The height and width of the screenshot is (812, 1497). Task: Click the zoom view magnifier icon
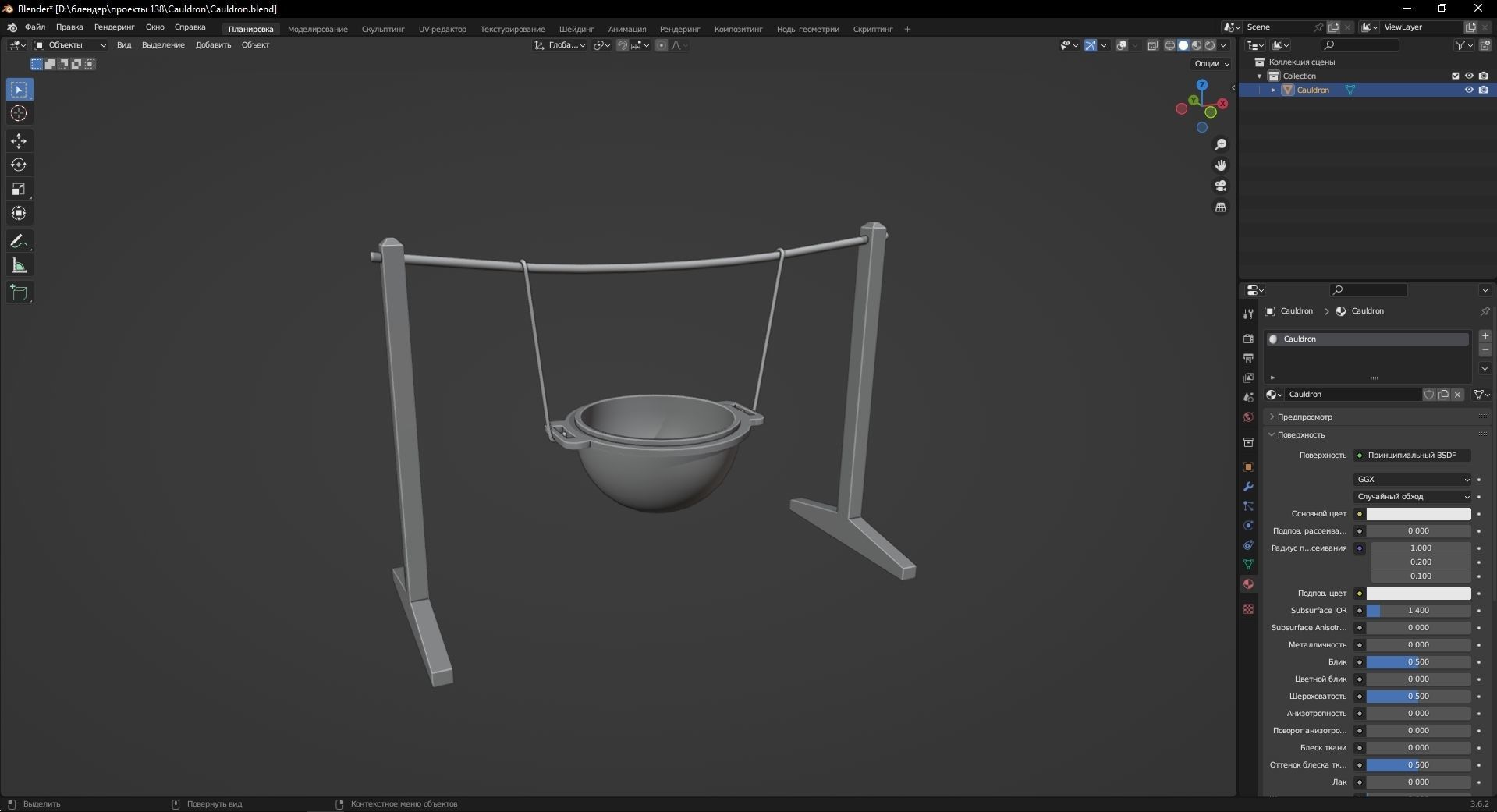click(x=1221, y=144)
